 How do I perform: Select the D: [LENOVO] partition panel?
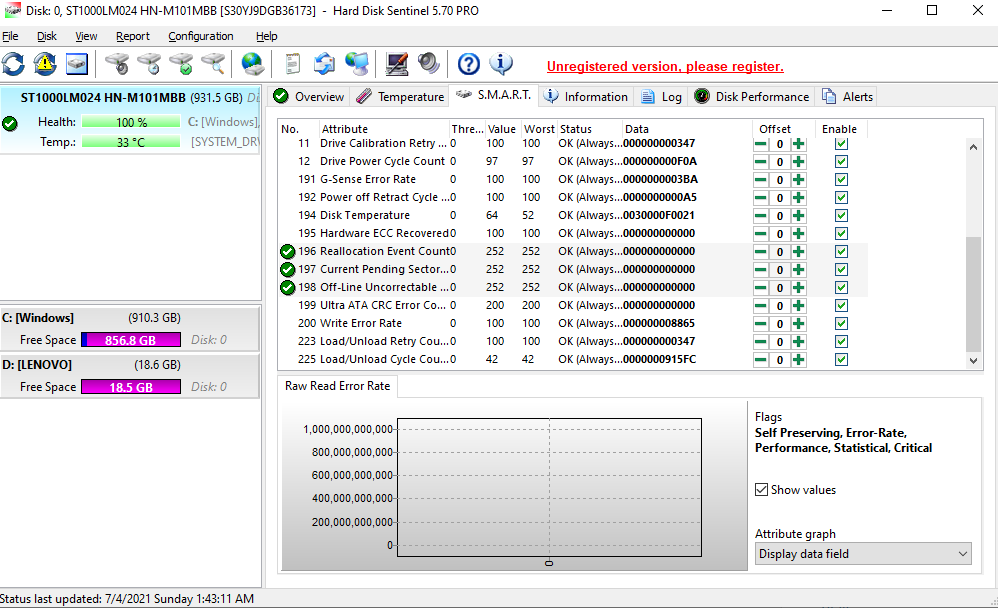(x=130, y=376)
